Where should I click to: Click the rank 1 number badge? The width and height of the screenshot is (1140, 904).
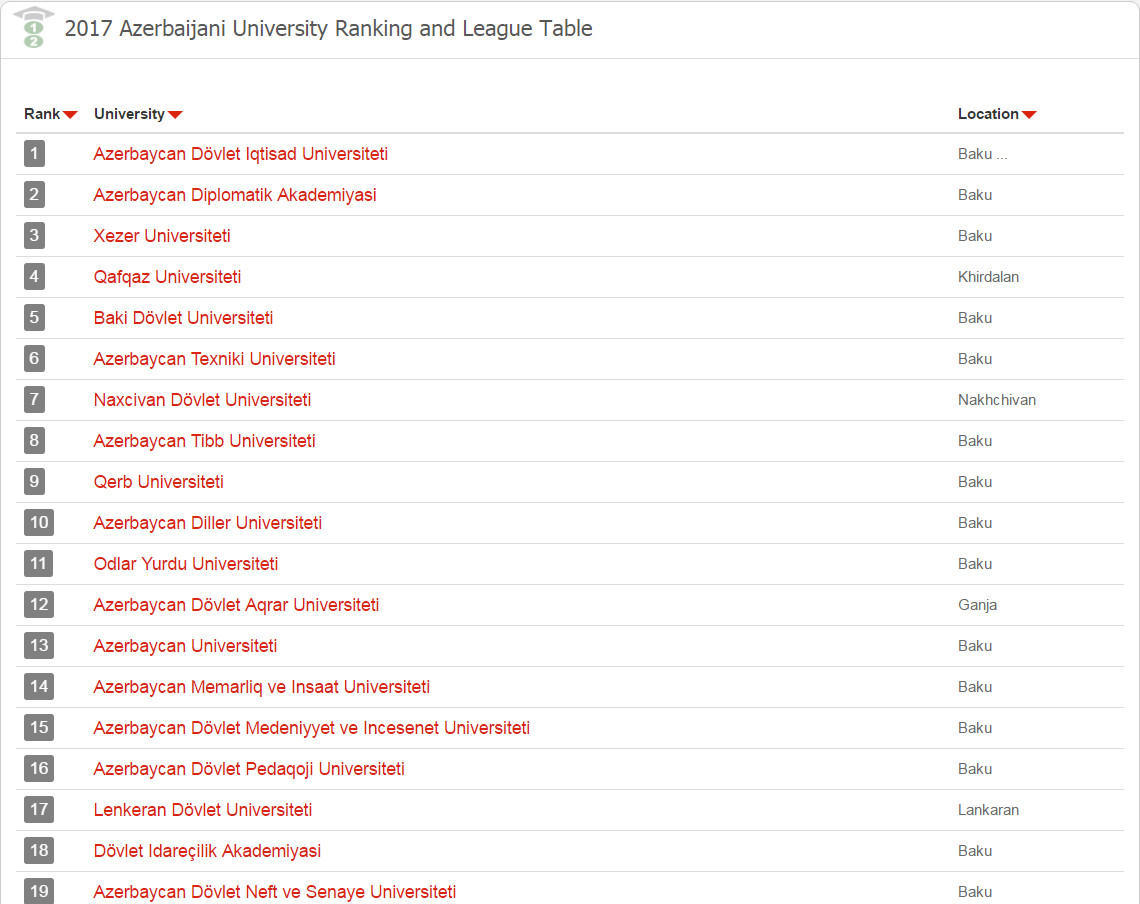point(34,154)
